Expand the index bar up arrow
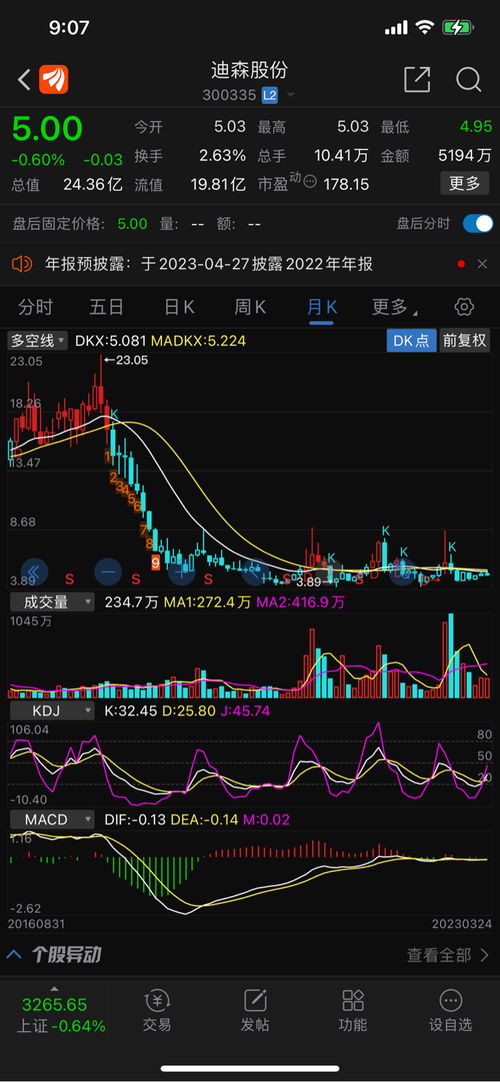500x1082 pixels. click(54, 988)
